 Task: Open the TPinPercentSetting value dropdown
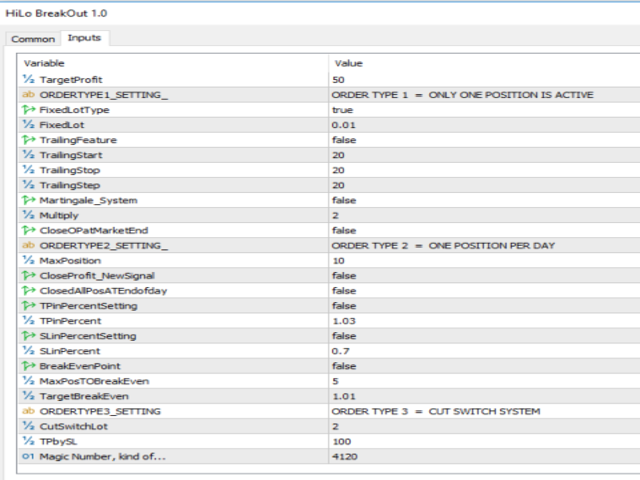[x=344, y=305]
